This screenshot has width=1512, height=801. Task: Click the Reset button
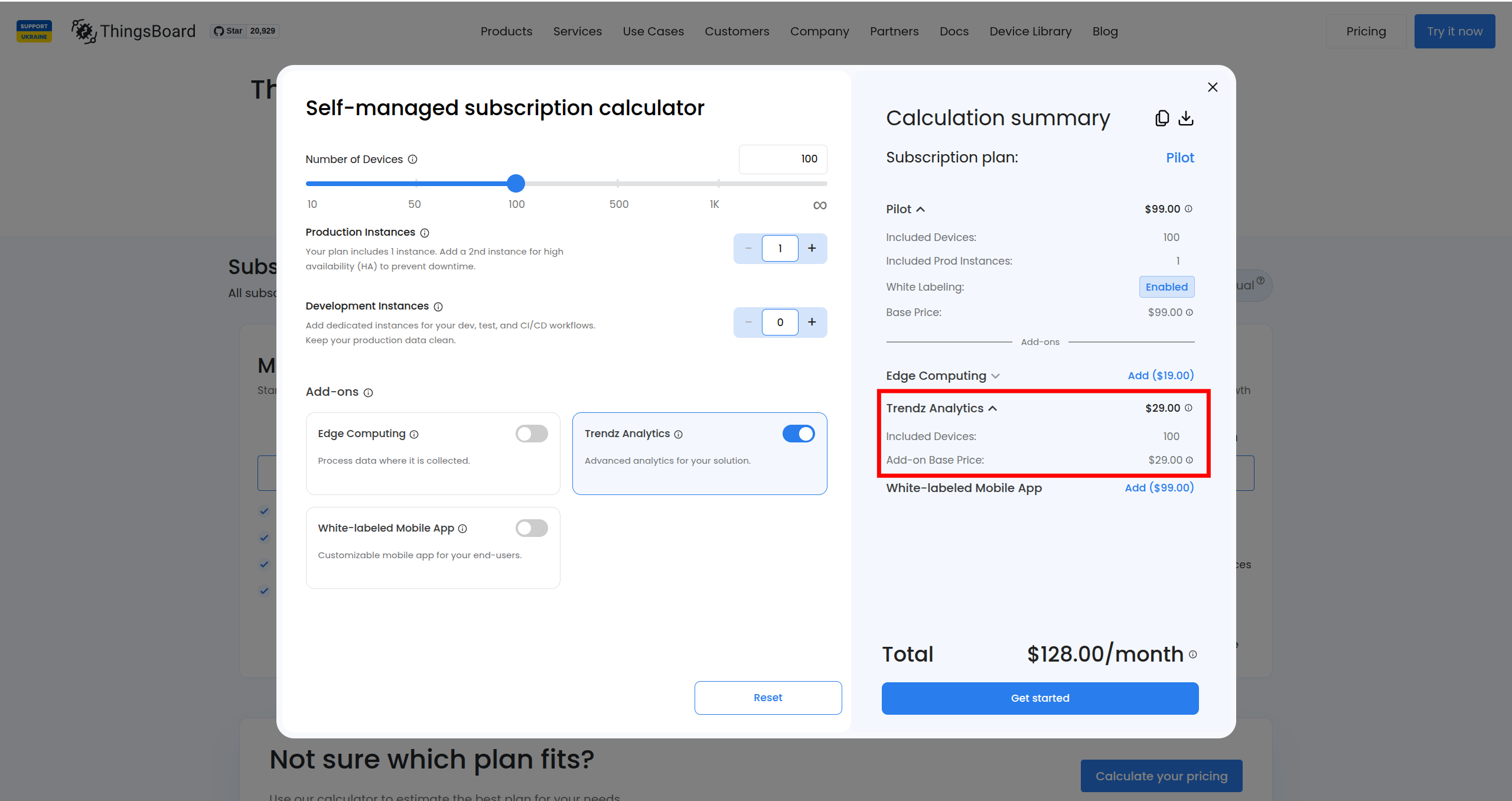(768, 698)
